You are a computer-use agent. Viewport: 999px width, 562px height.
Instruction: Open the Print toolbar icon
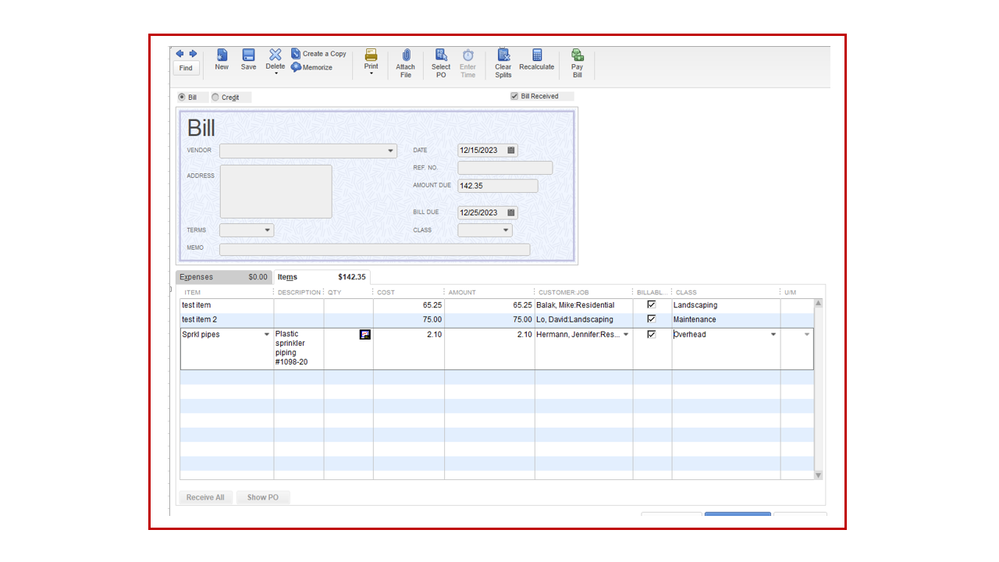coord(371,57)
